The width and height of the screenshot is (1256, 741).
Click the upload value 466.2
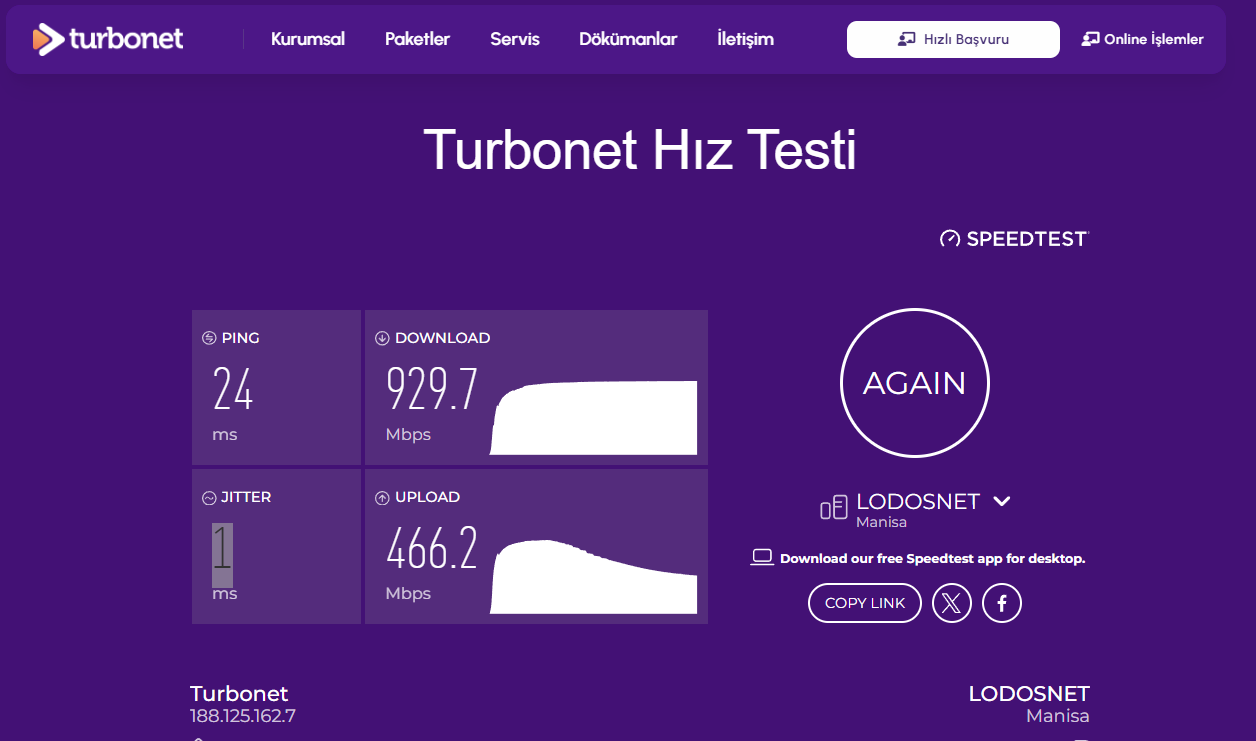pos(432,548)
